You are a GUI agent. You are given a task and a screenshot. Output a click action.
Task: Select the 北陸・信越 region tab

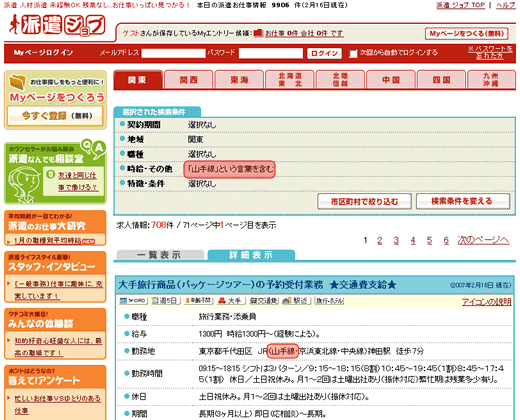(x=340, y=80)
